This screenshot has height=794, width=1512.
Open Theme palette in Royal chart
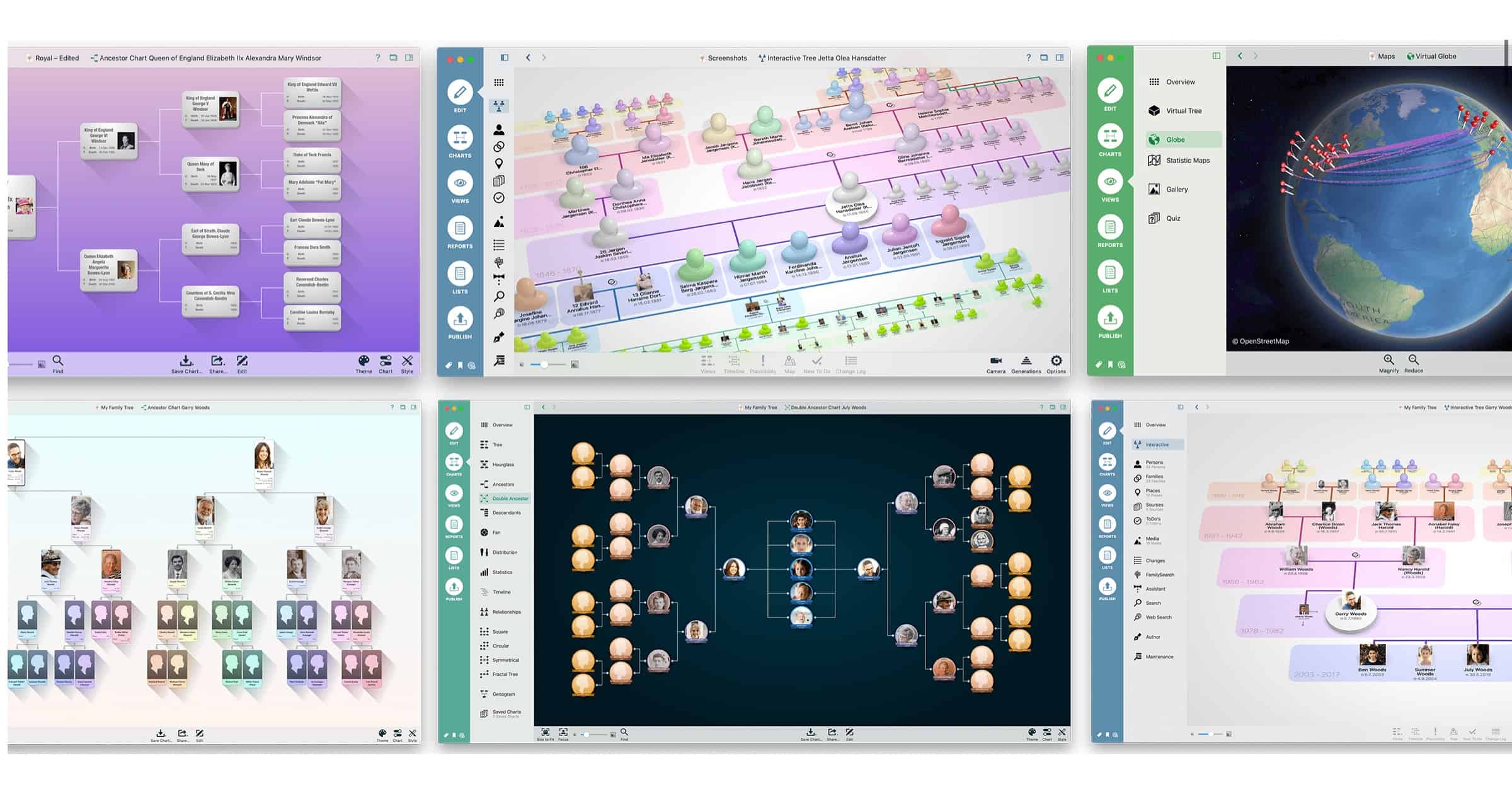tap(364, 361)
